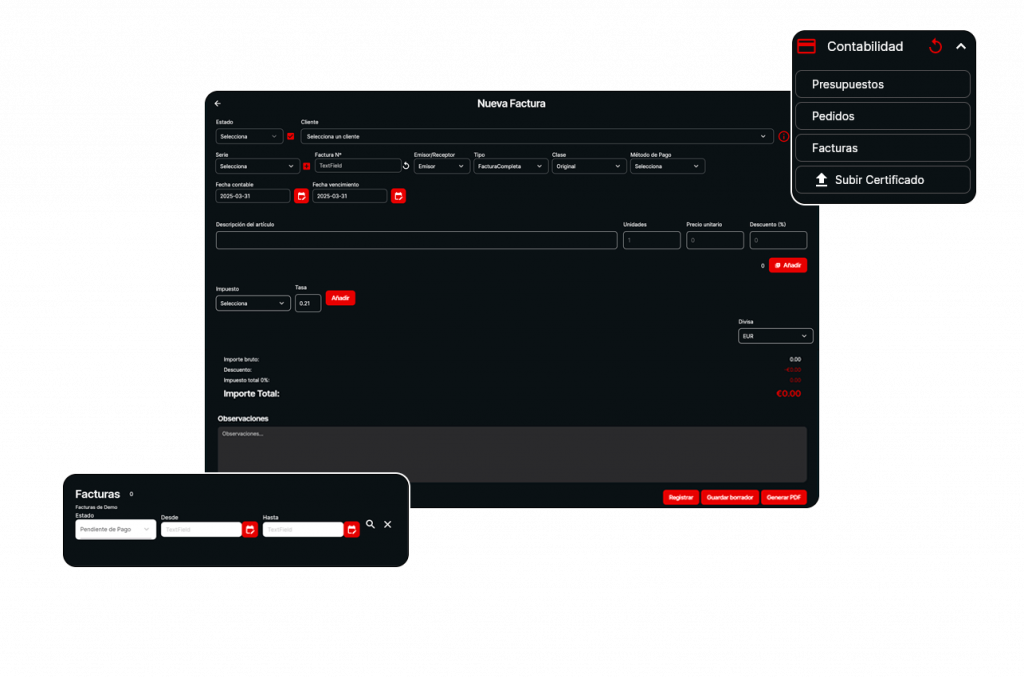Click the upload icon on Subir Certificado
The width and height of the screenshot is (1024, 677).
(823, 180)
